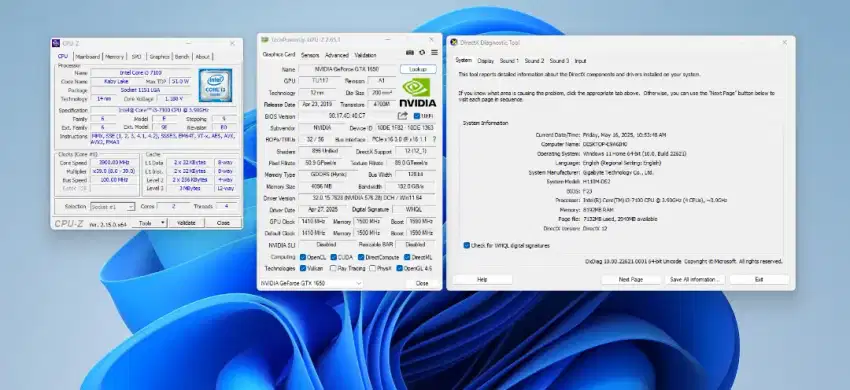Viewport: 850px width, 390px height.
Task: Enable the Ray Tracing checkbox in GPU-Z
Action: [334, 268]
